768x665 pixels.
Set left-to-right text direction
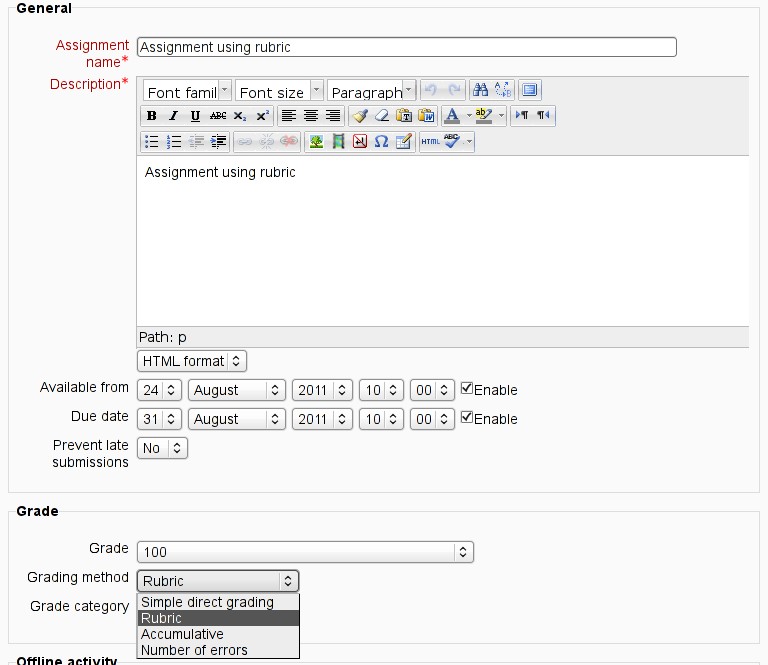522,116
